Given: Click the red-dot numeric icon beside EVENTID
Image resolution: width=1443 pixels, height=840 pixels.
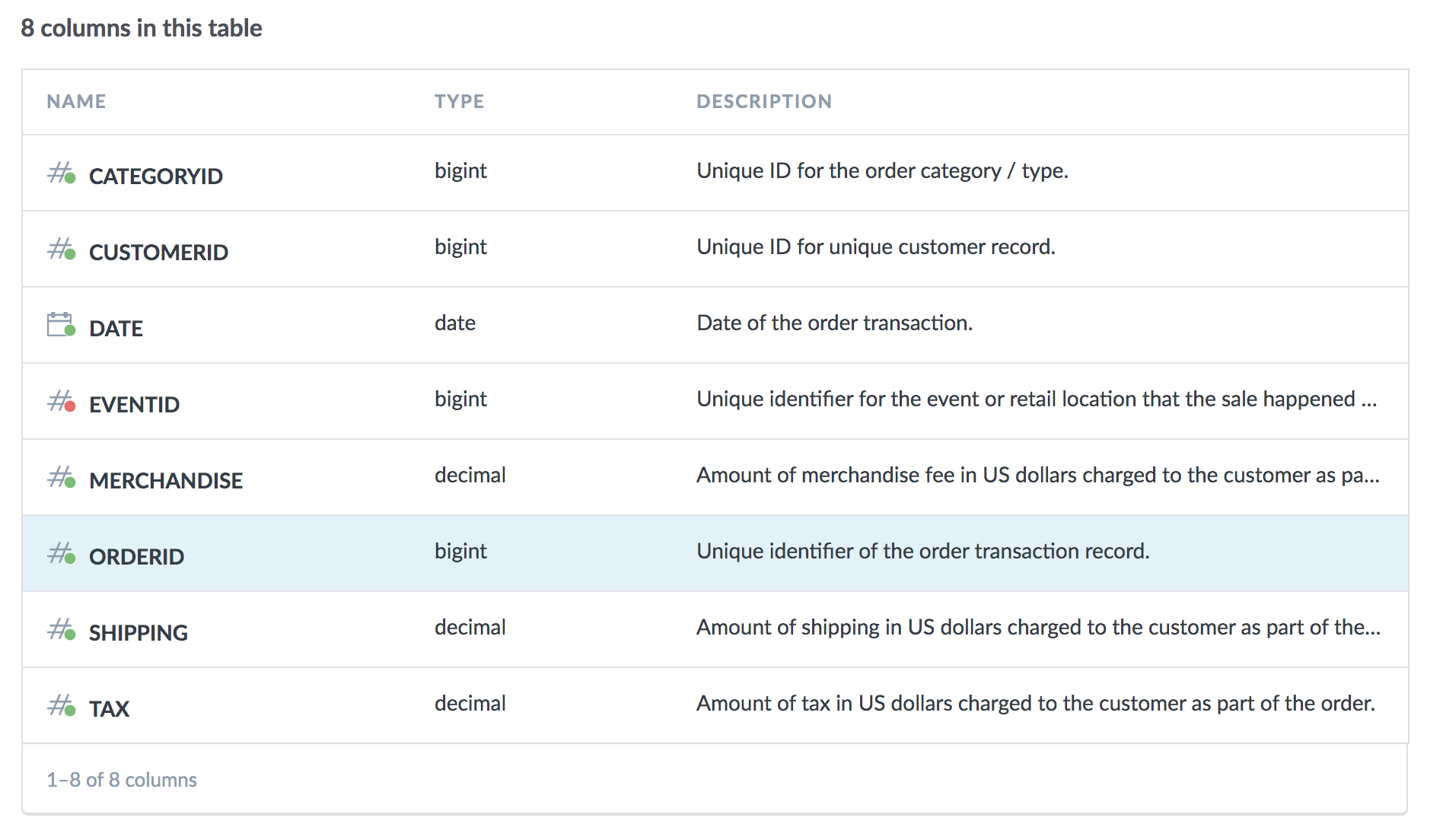Looking at the screenshot, I should pyautogui.click(x=62, y=402).
